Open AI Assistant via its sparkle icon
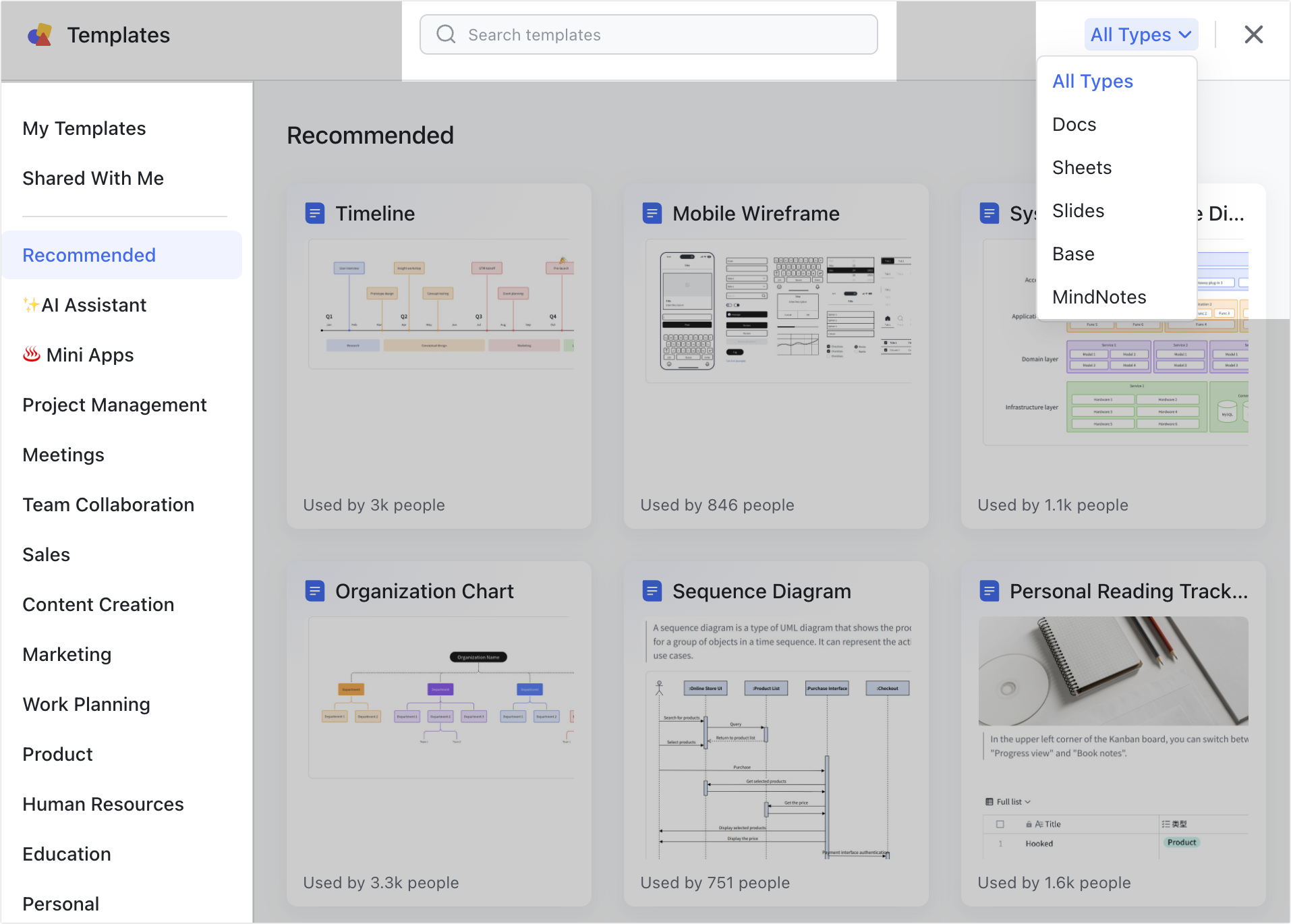The height and width of the screenshot is (924, 1291). pos(32,304)
